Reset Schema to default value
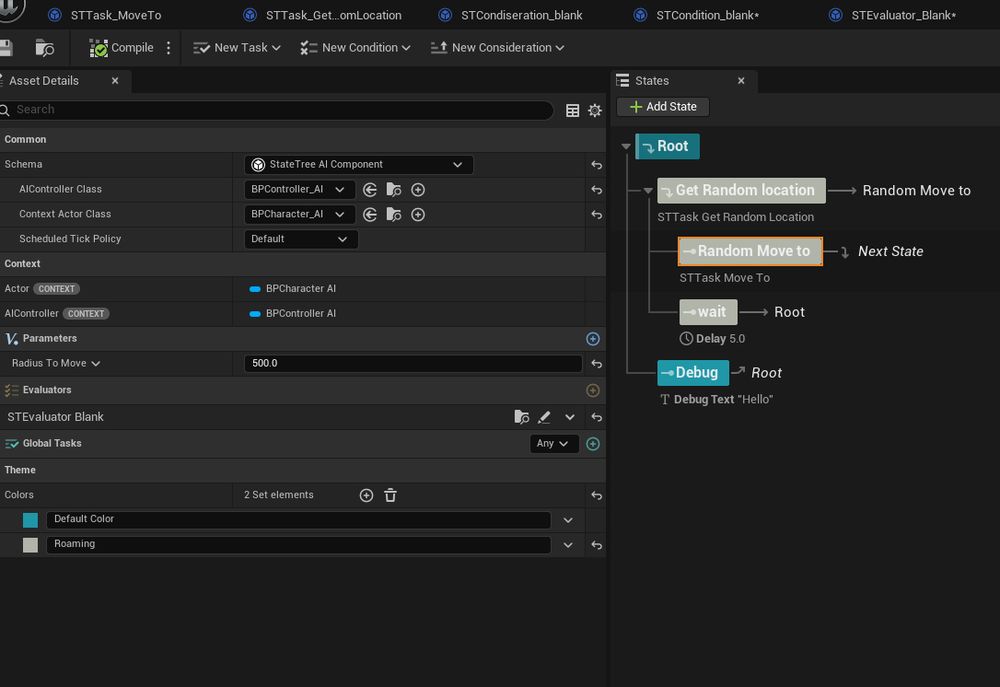 (x=596, y=165)
